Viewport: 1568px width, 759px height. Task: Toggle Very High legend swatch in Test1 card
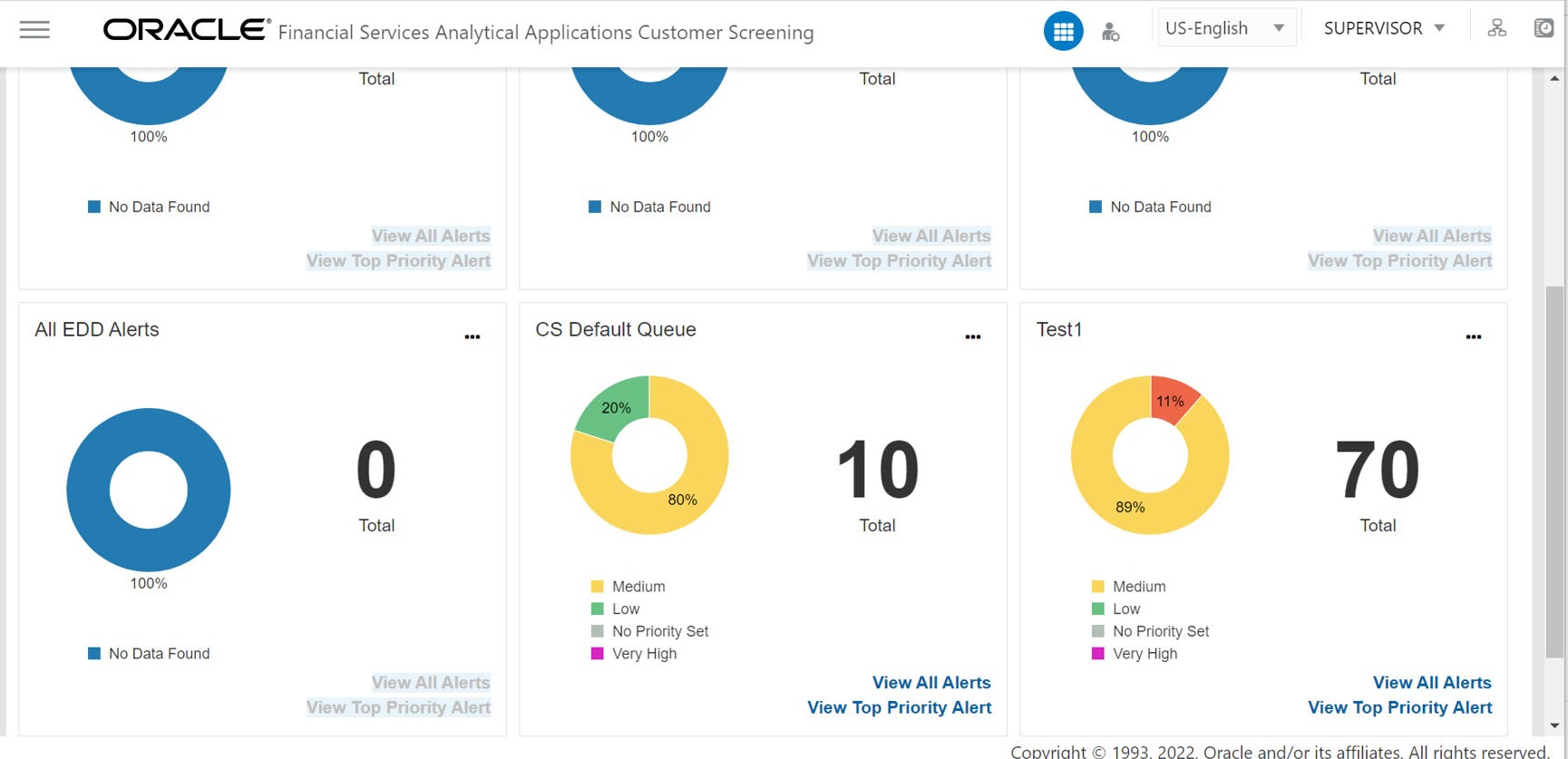(x=1097, y=654)
